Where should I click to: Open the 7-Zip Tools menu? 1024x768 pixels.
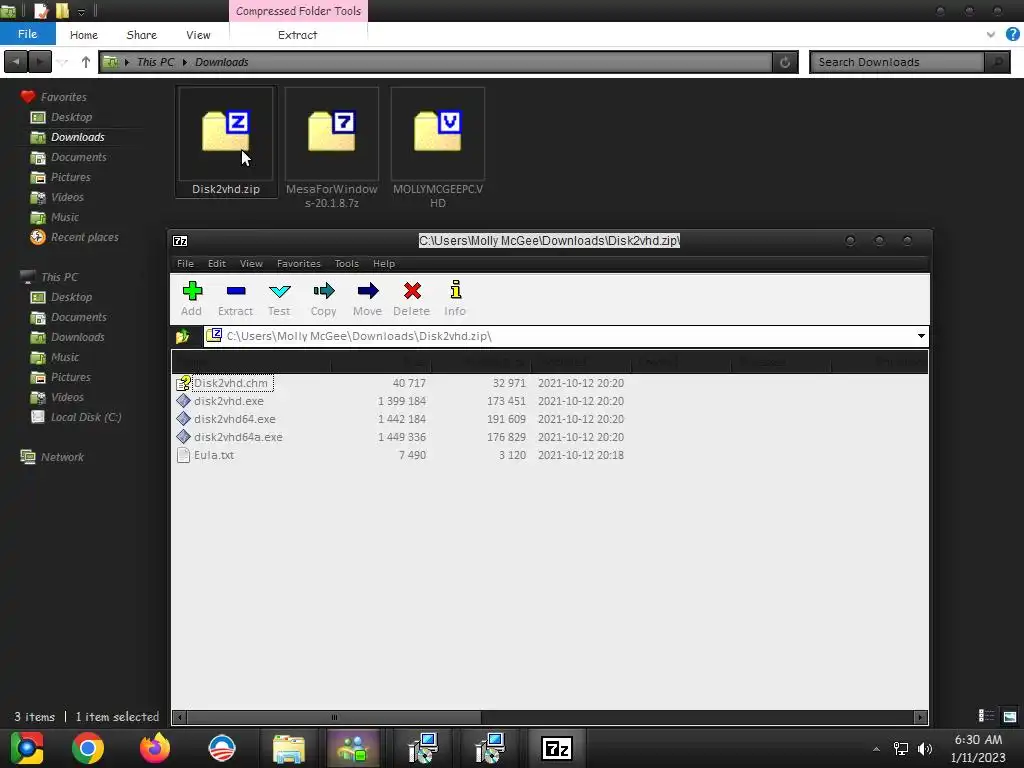(347, 264)
